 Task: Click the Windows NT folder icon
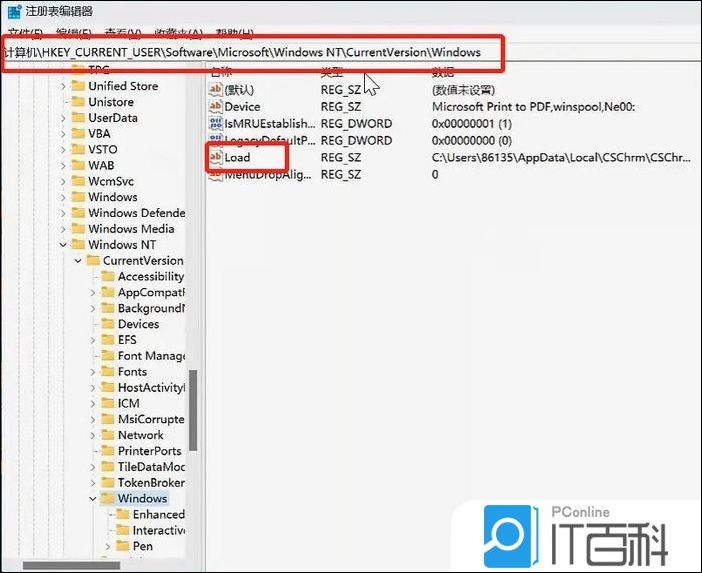point(78,244)
